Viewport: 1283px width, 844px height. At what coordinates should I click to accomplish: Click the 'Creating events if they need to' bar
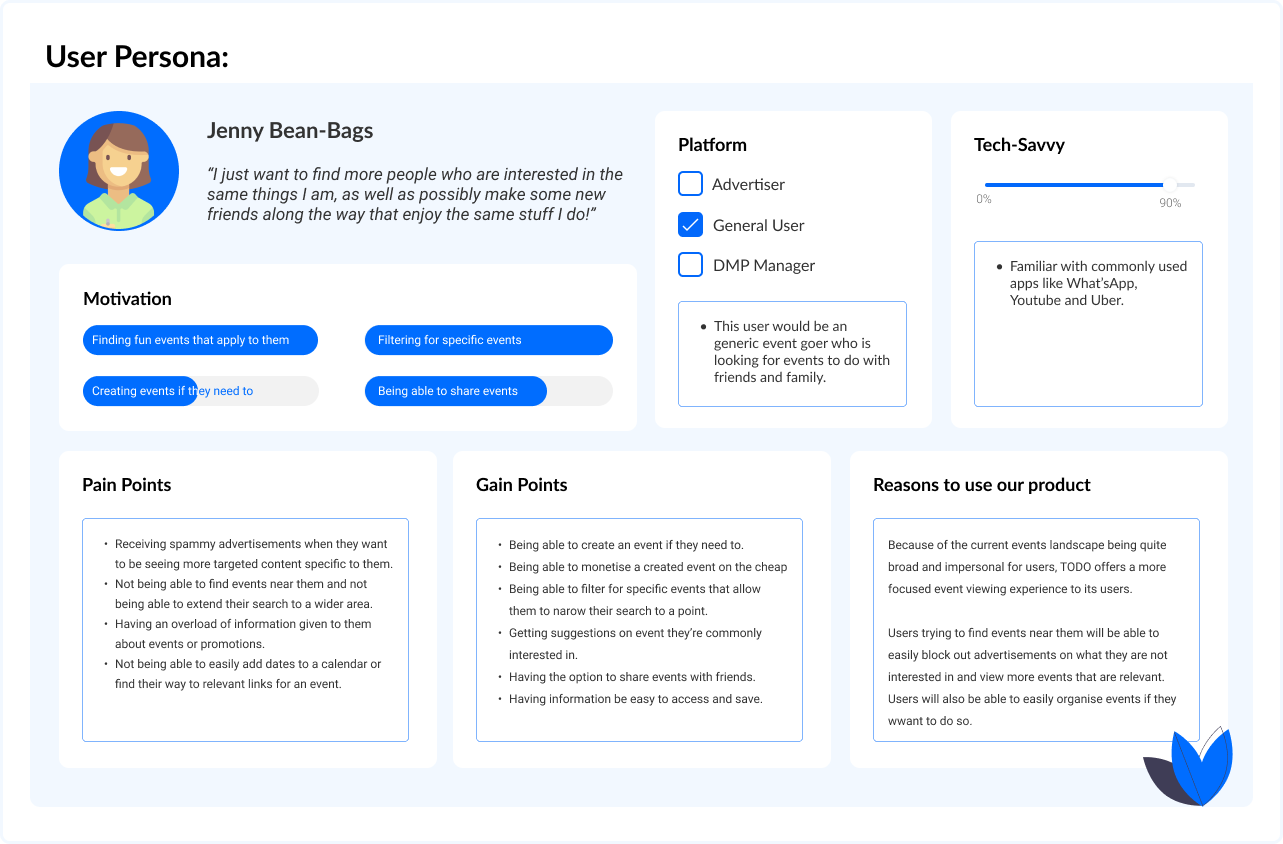pos(200,391)
